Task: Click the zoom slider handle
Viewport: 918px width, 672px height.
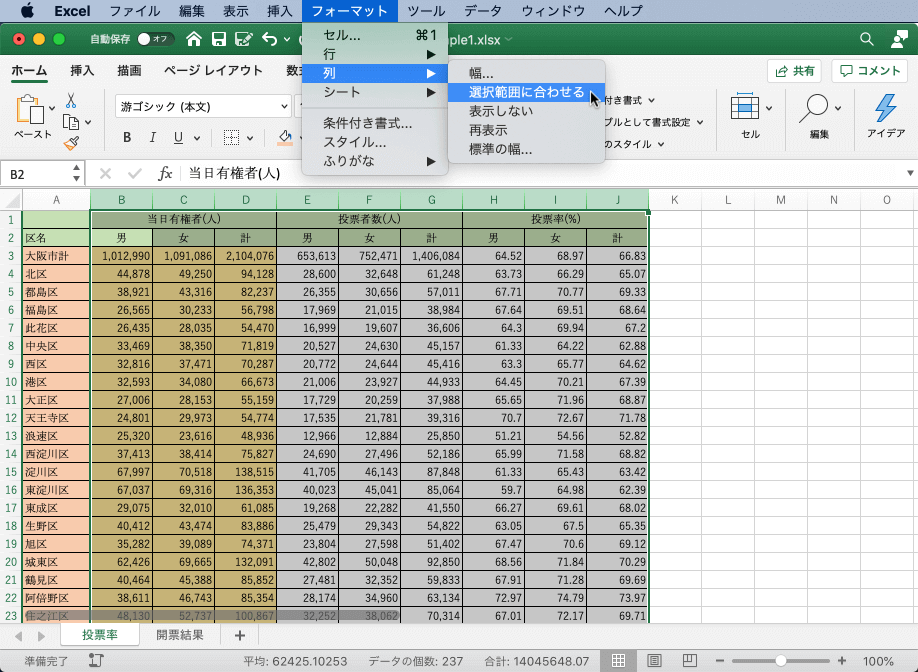Action: 780,660
